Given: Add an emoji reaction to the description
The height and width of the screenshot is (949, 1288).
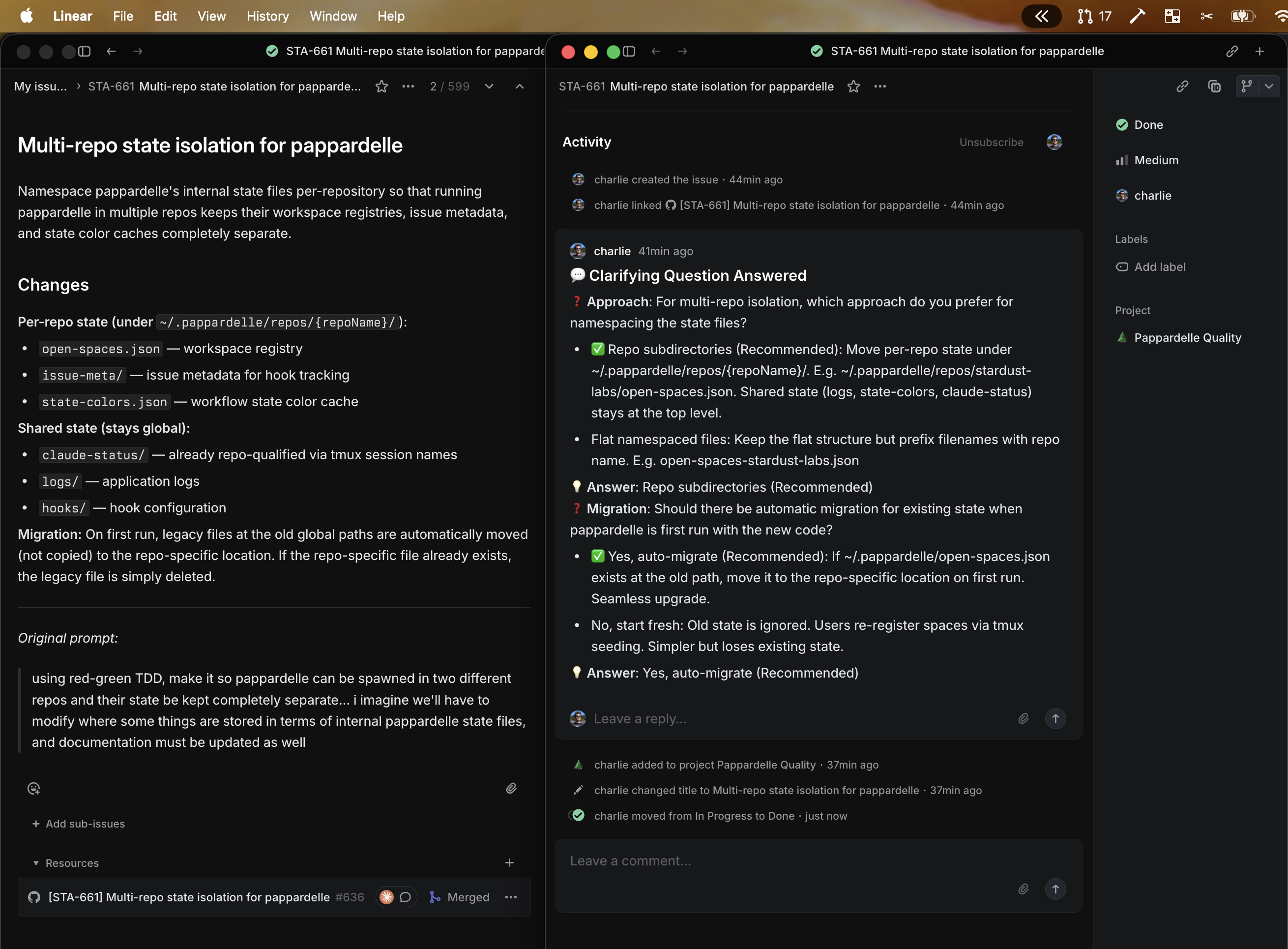Looking at the screenshot, I should tap(34, 788).
